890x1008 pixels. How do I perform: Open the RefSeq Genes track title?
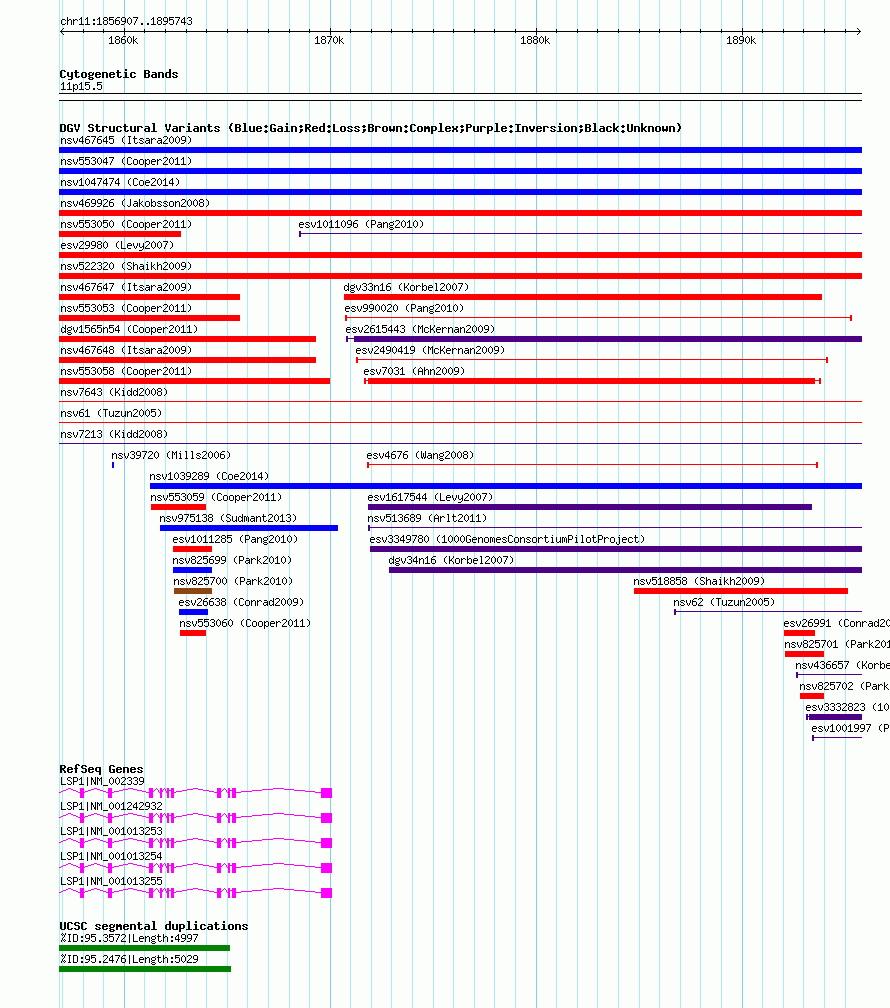102,770
